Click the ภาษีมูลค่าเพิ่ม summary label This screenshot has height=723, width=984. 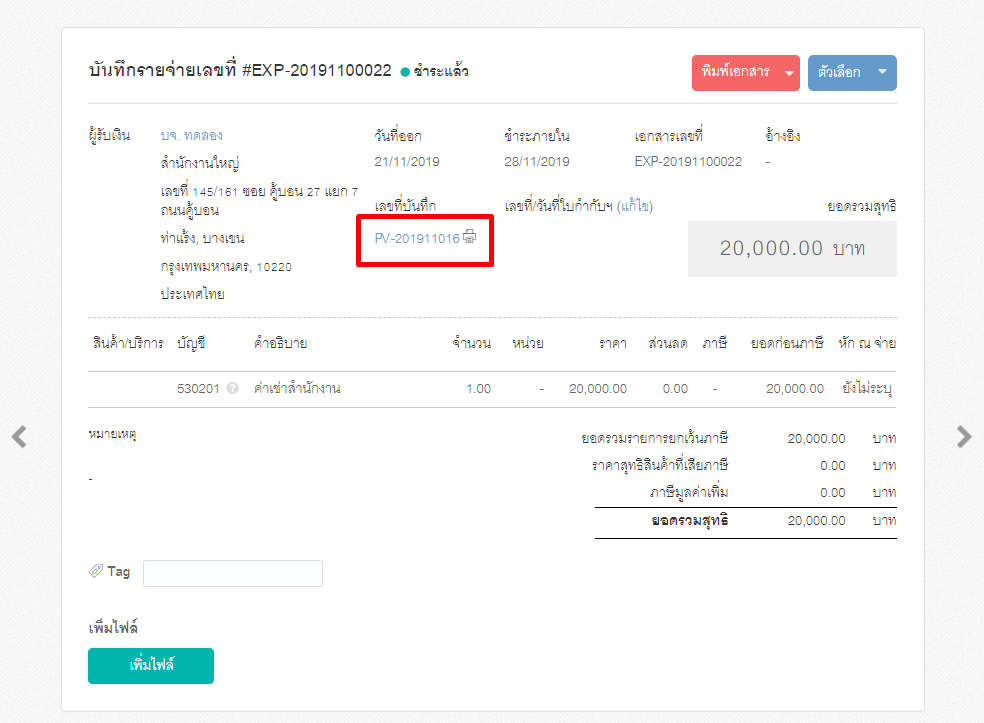coord(689,493)
